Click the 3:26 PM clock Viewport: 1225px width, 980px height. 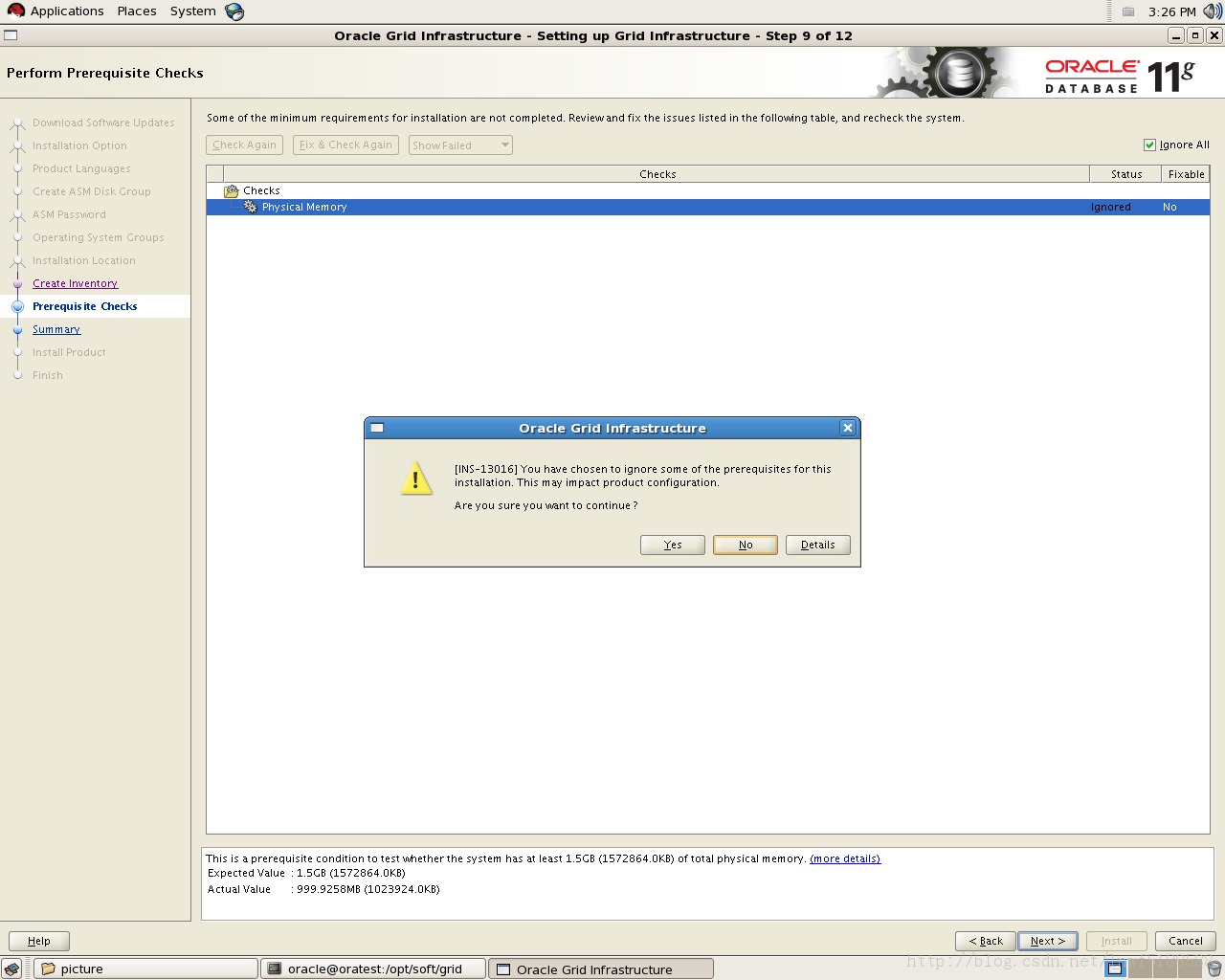(1171, 11)
